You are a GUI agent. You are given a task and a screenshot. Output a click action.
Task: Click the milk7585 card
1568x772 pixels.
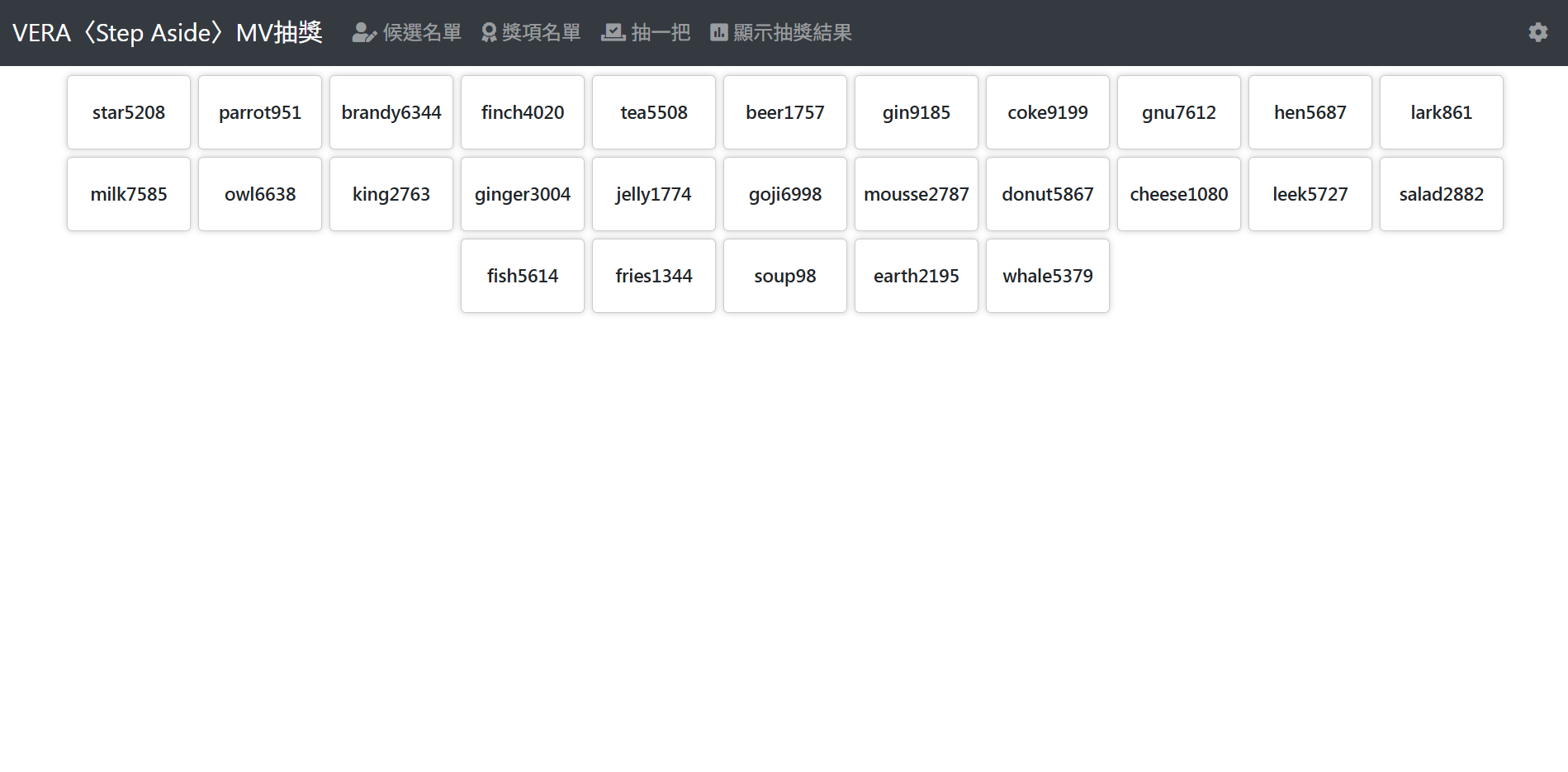(129, 194)
